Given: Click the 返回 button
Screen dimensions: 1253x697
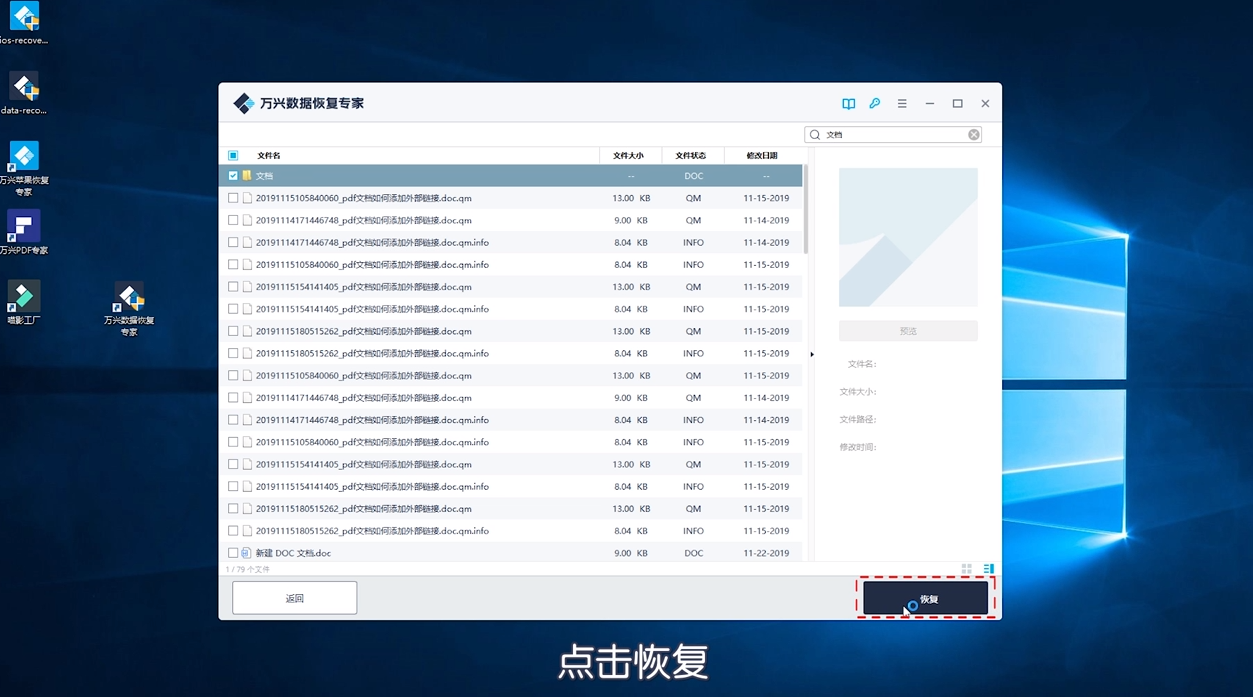Looking at the screenshot, I should [295, 598].
